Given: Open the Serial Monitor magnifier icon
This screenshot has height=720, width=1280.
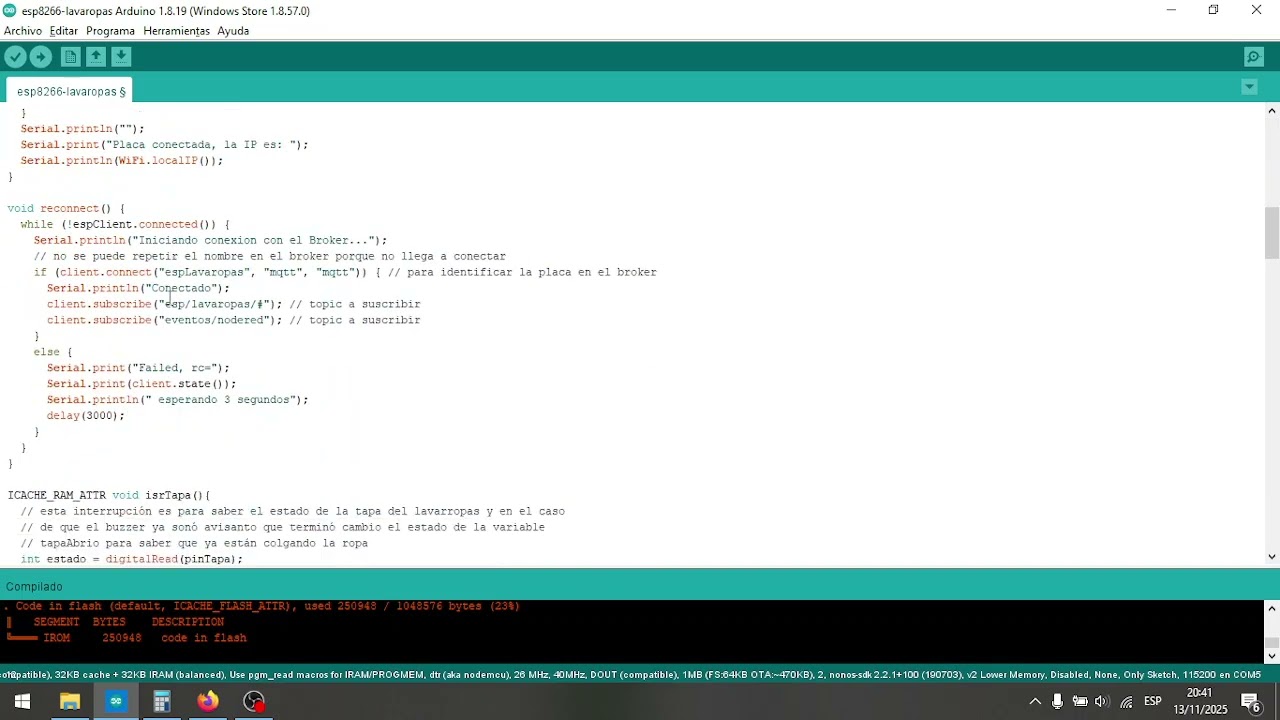Looking at the screenshot, I should (1253, 57).
